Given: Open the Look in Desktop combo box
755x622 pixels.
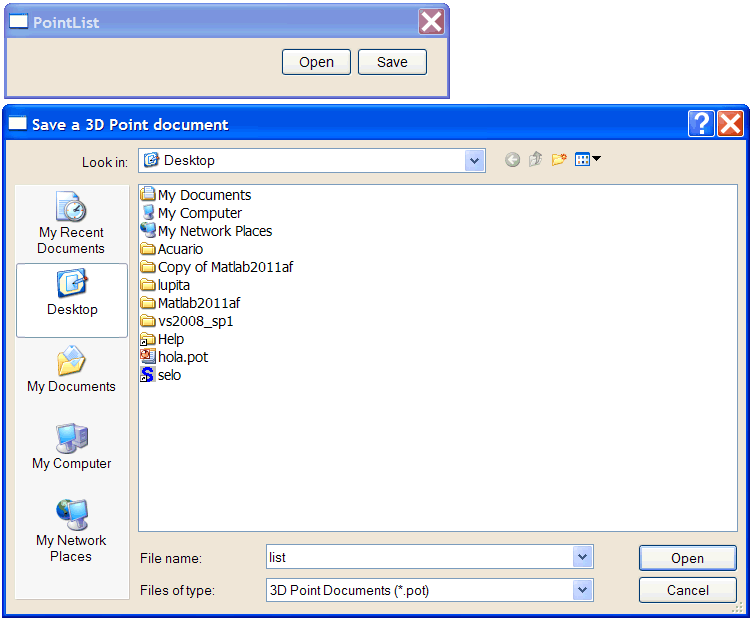Looking at the screenshot, I should click(x=312, y=160).
